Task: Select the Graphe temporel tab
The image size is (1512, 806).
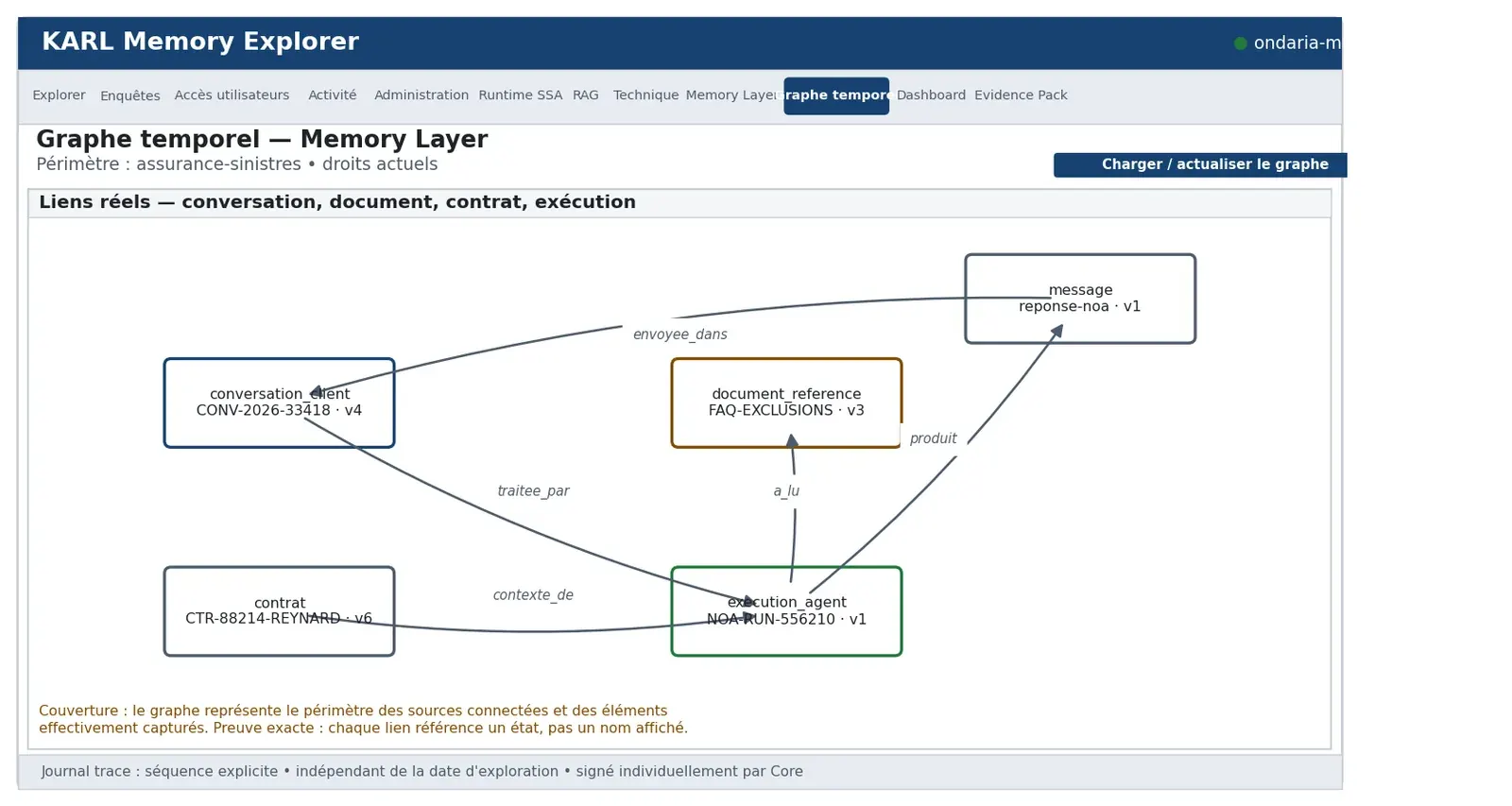Action: pyautogui.click(x=836, y=95)
